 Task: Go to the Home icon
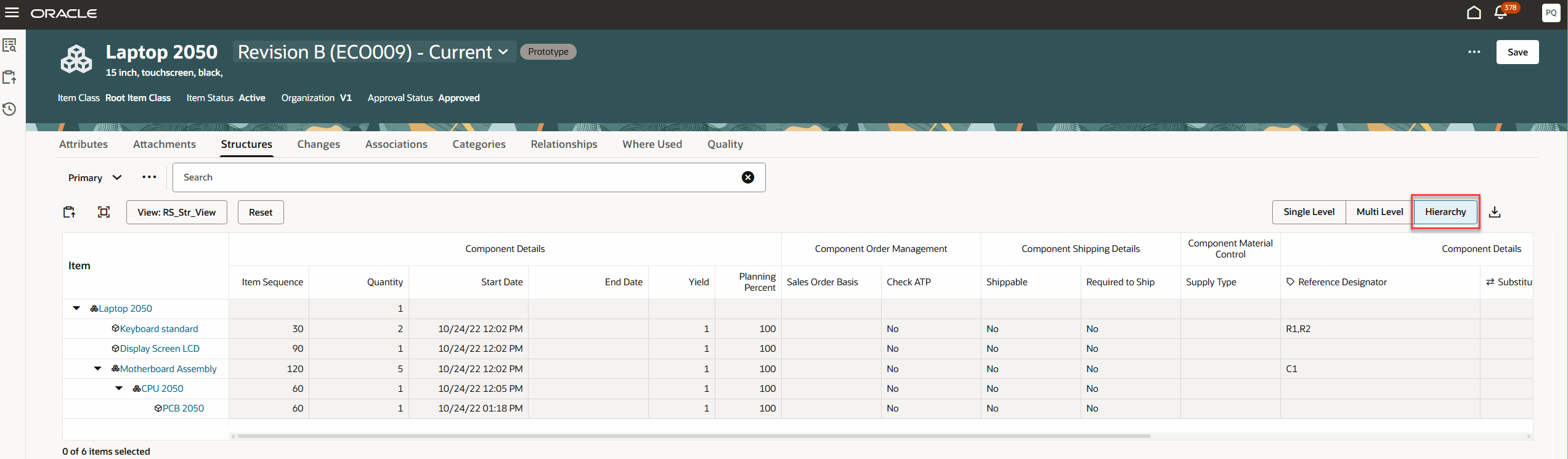tap(1474, 13)
